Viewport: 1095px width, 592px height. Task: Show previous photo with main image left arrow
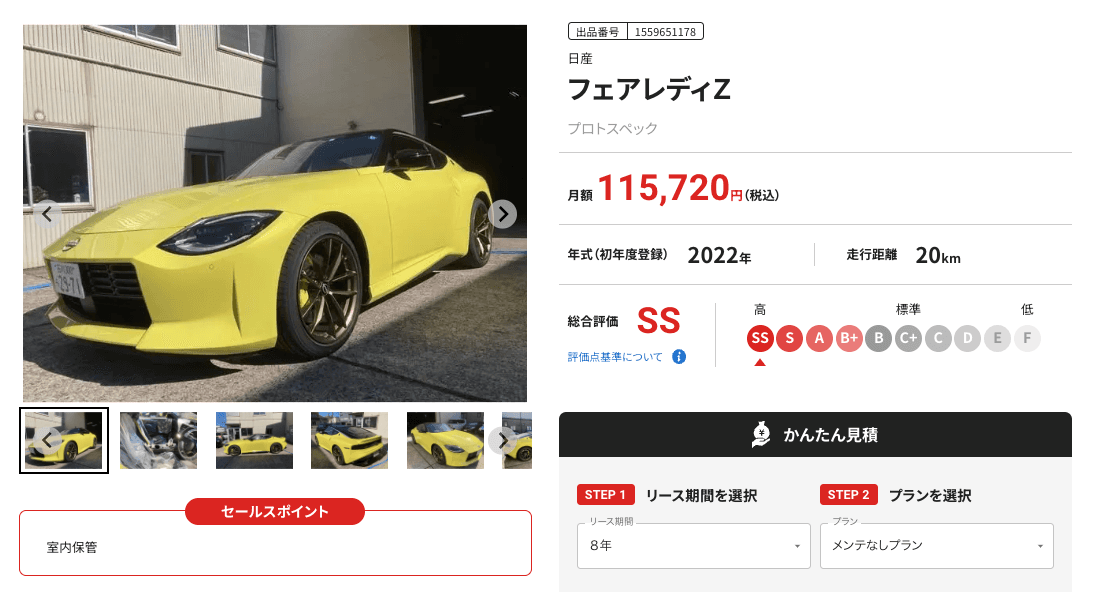click(x=47, y=214)
